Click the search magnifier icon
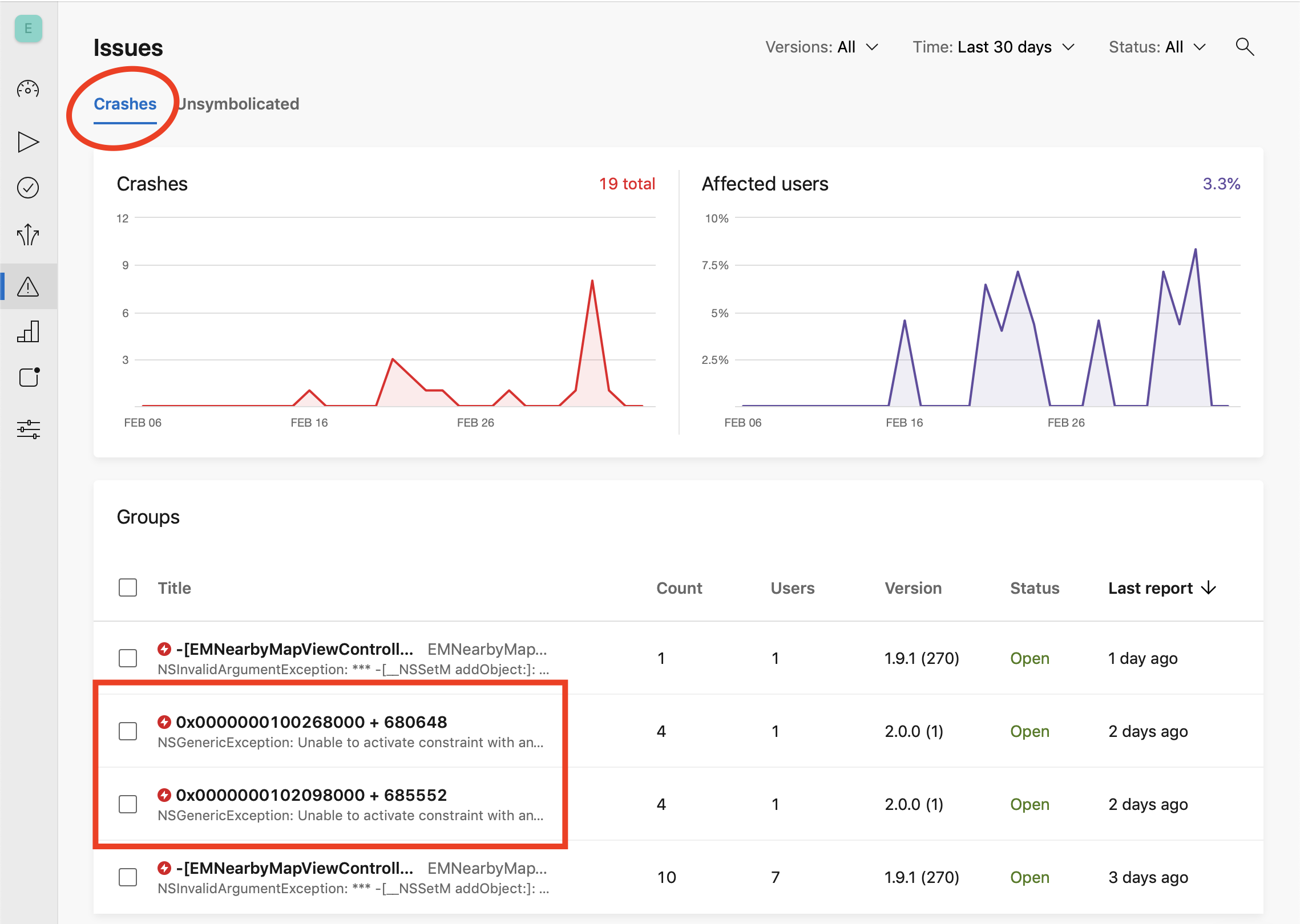Screen dimensions: 1300x924 coord(1244,47)
